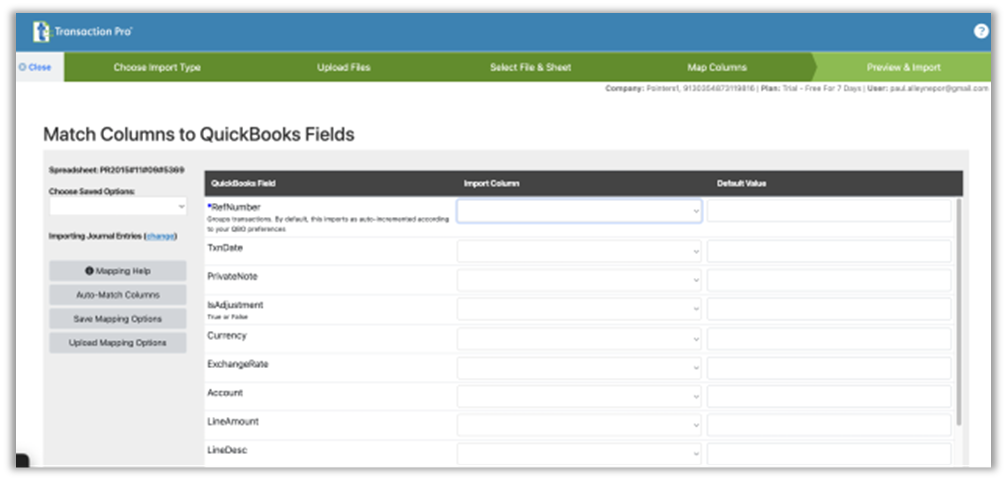Click Save Mapping Options button
This screenshot has height=482, width=1007.
118,319
